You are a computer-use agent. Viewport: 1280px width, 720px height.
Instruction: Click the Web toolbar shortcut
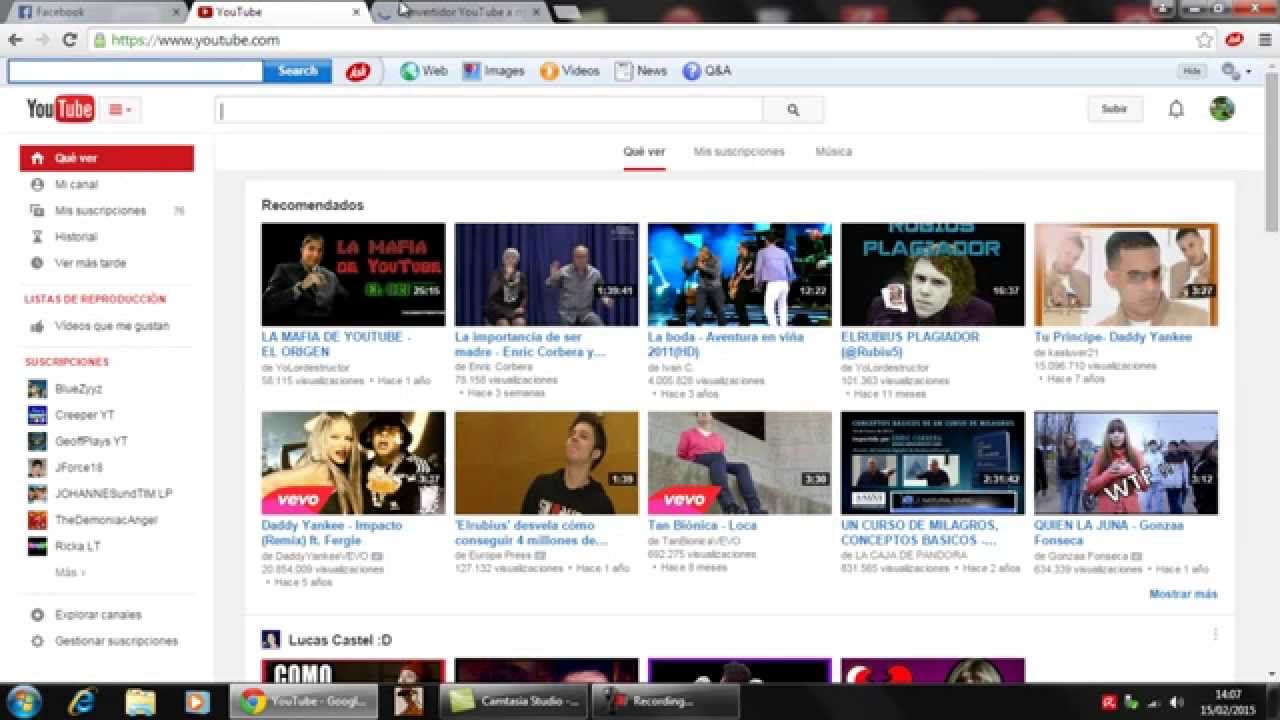tap(424, 71)
